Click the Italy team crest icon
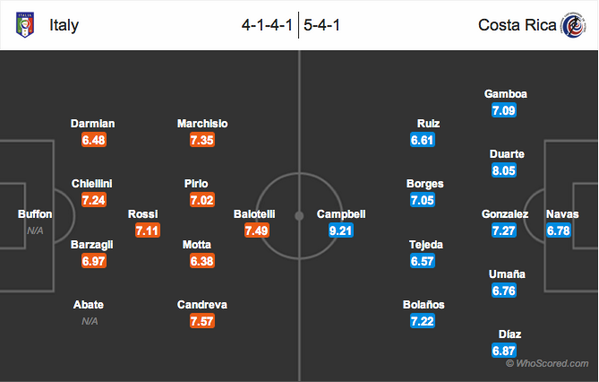The width and height of the screenshot is (599, 382). click(25, 25)
